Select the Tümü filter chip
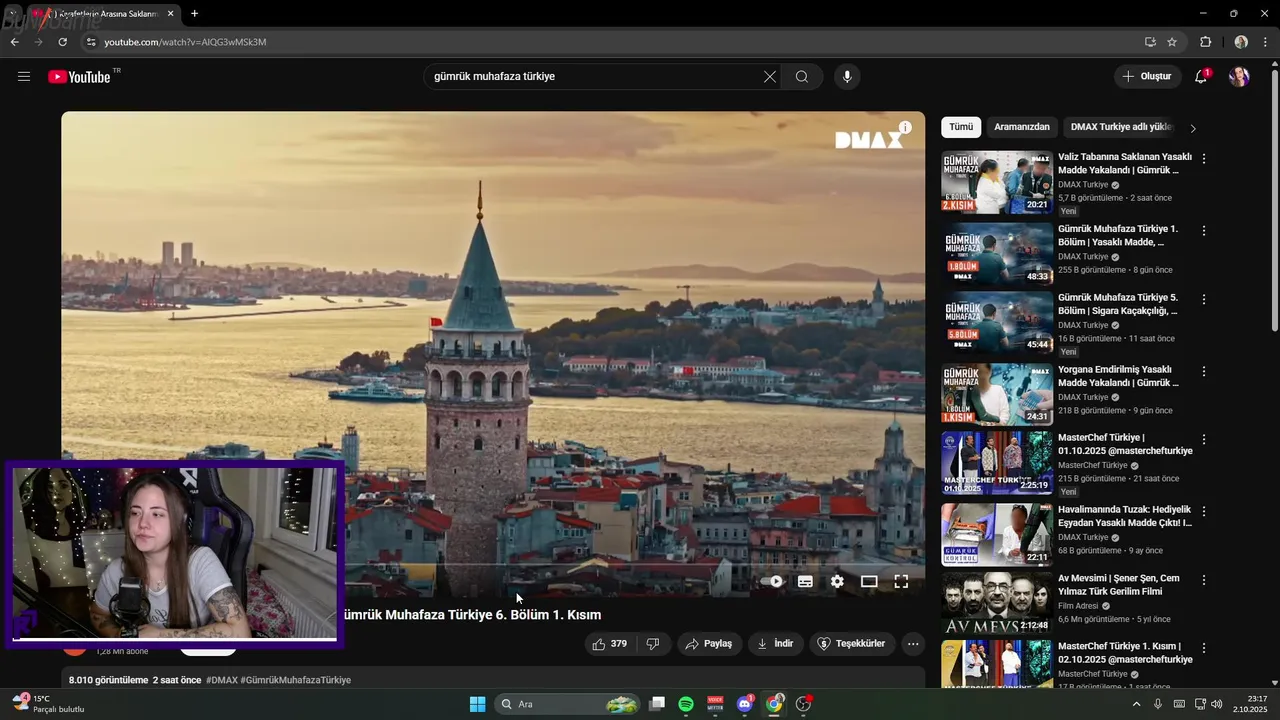Image resolution: width=1280 pixels, height=720 pixels. 961,127
